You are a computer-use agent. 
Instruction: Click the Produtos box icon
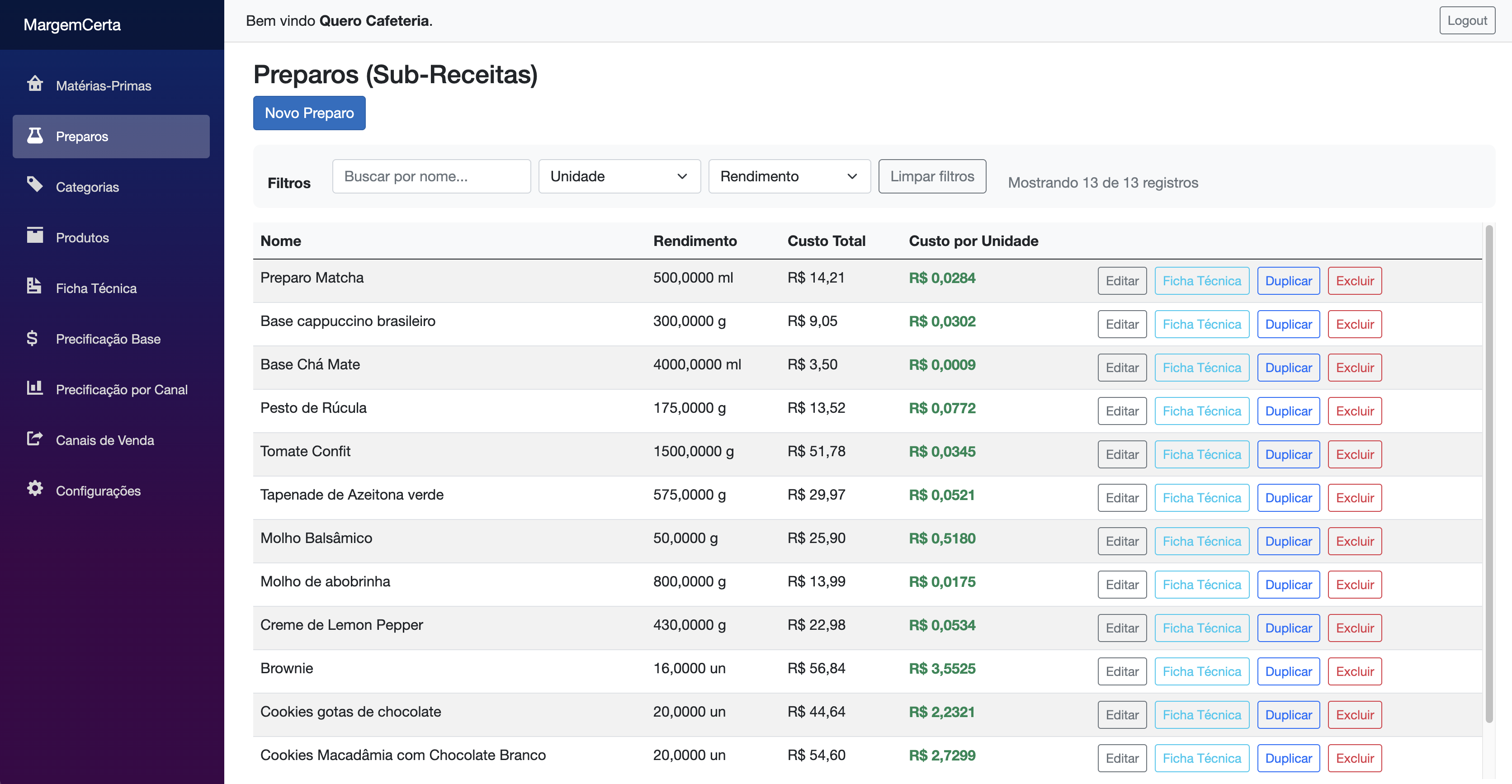pos(35,235)
